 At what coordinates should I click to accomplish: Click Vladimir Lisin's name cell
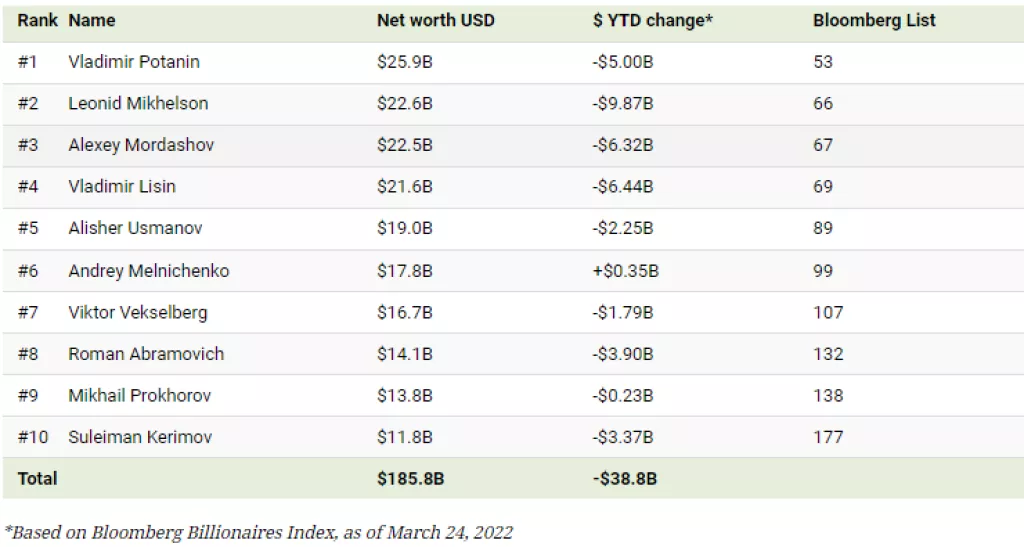[x=122, y=187]
